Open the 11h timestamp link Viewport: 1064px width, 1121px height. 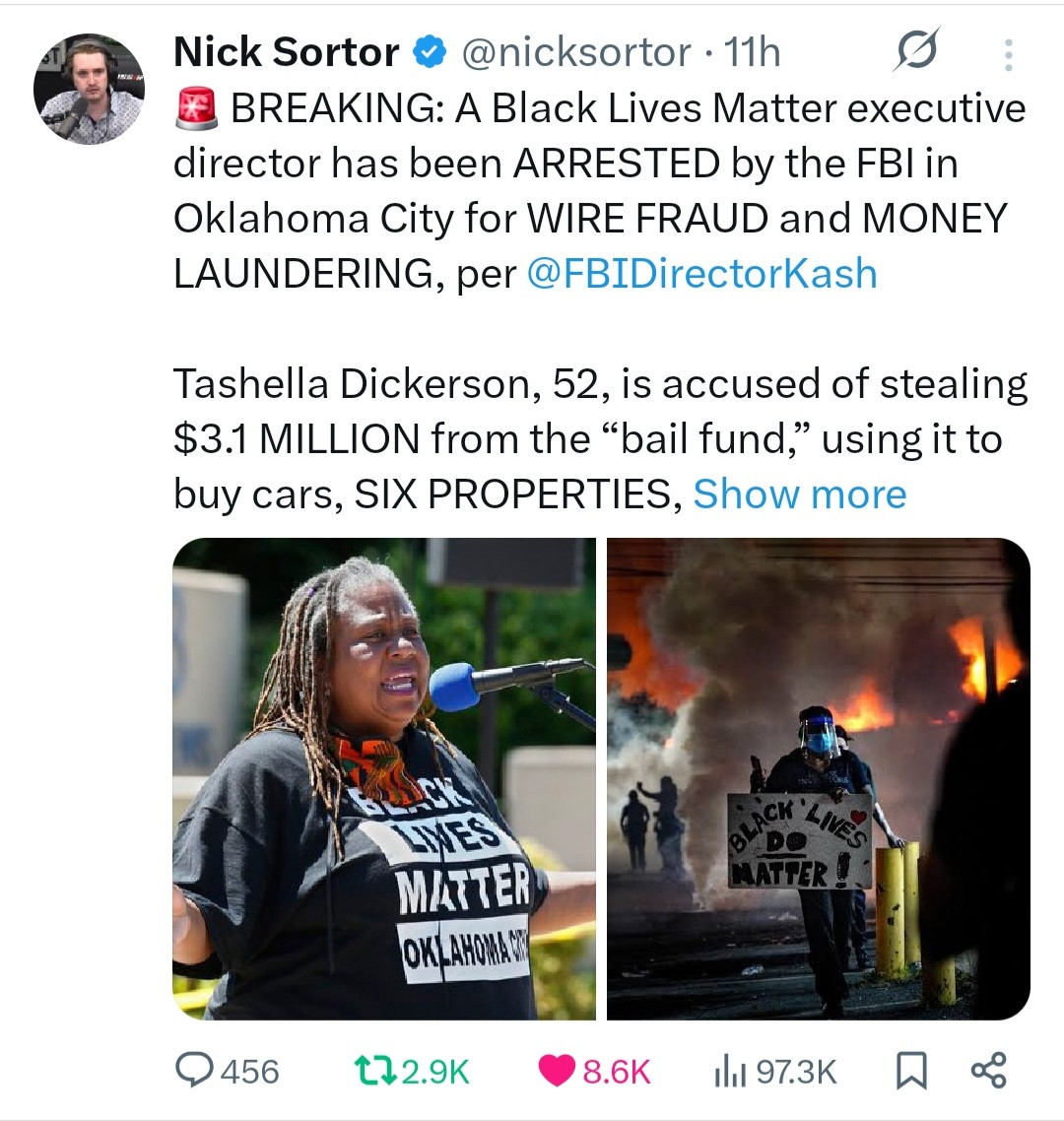click(752, 53)
